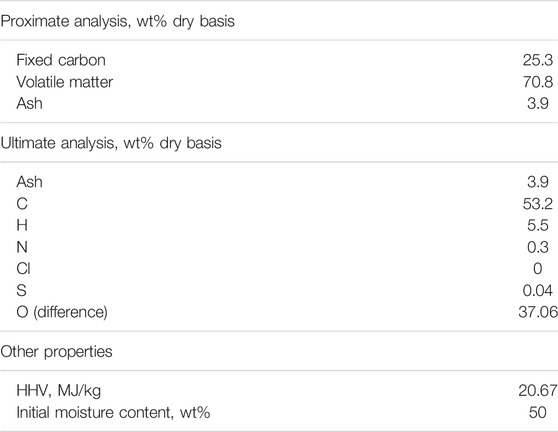Click the Proximate analysis section header

click(117, 21)
